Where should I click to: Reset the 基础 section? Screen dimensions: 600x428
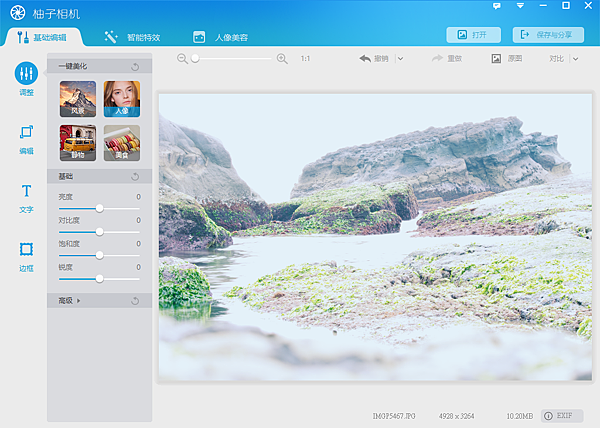(135, 177)
